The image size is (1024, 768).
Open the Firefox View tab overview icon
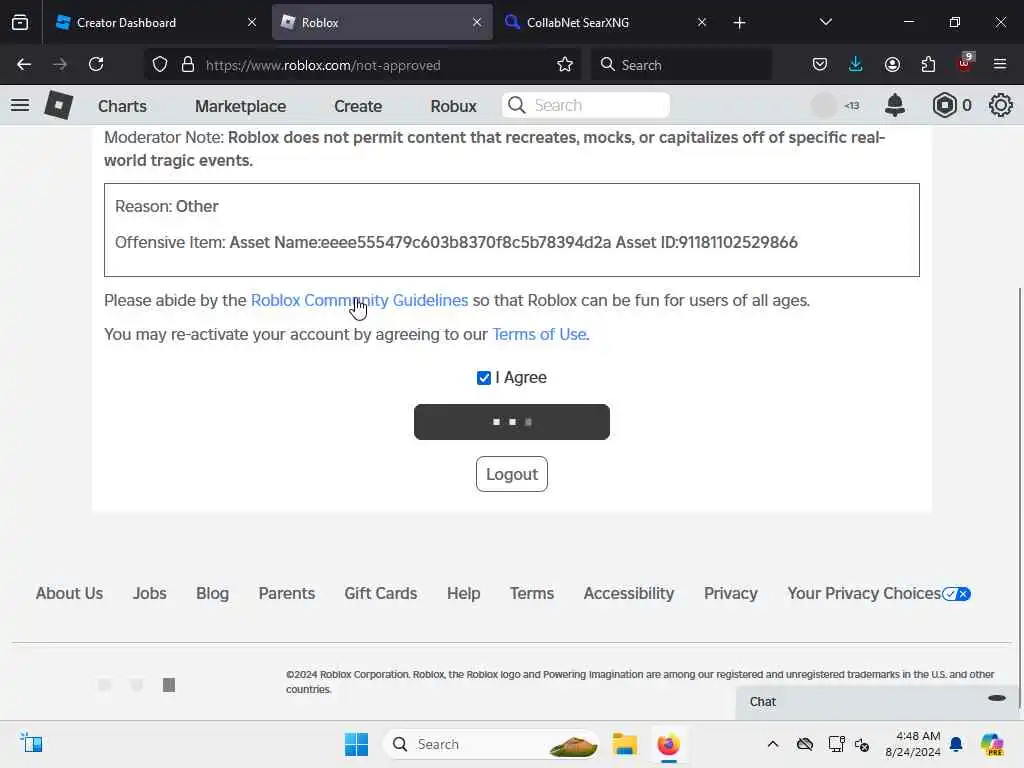click(x=20, y=23)
